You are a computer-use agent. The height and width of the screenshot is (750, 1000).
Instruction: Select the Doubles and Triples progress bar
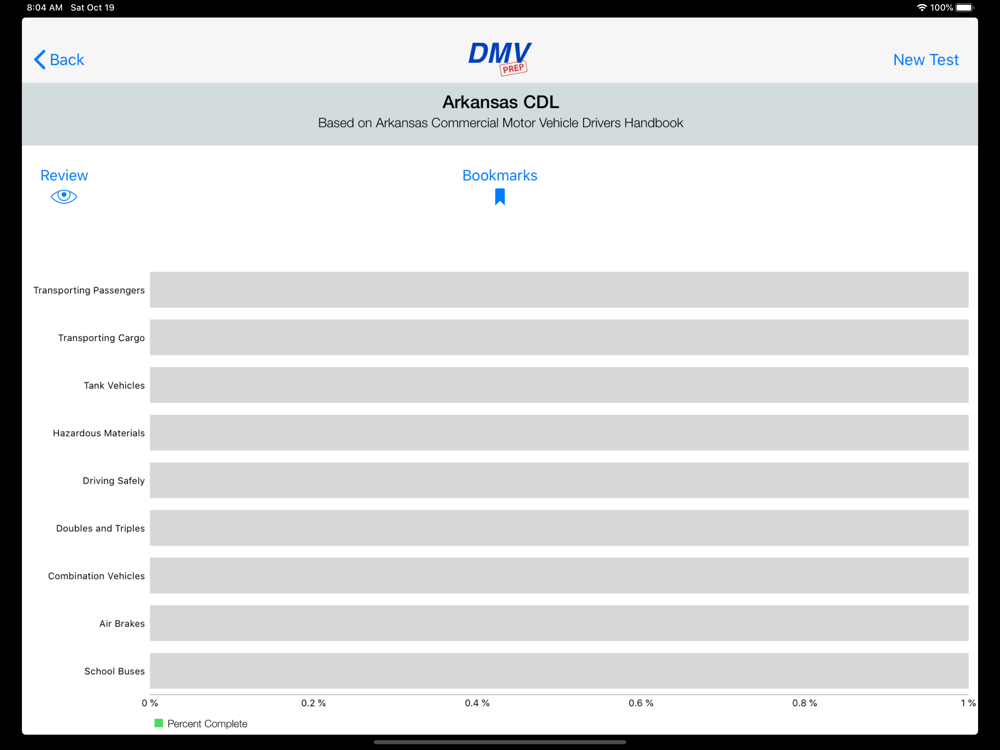tap(559, 528)
